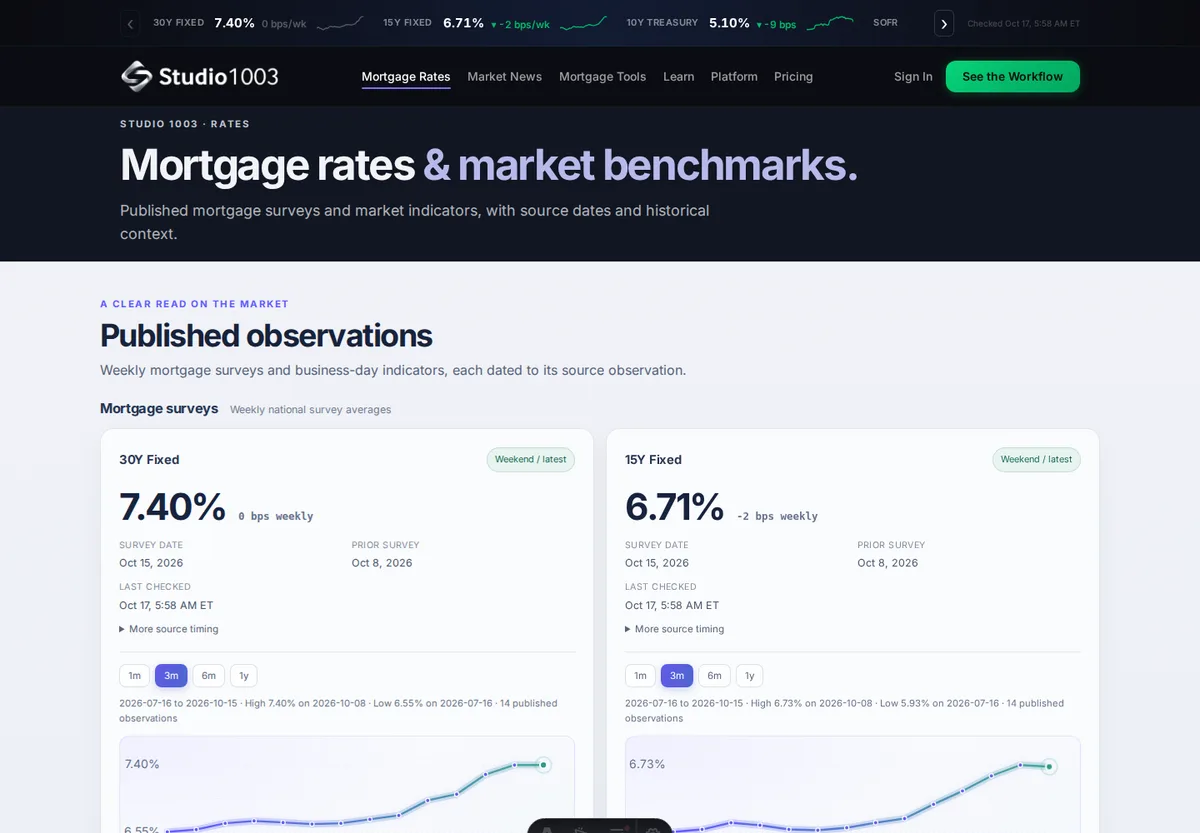Click 30Y Fixed card title
The width and height of the screenshot is (1200, 833).
point(149,460)
